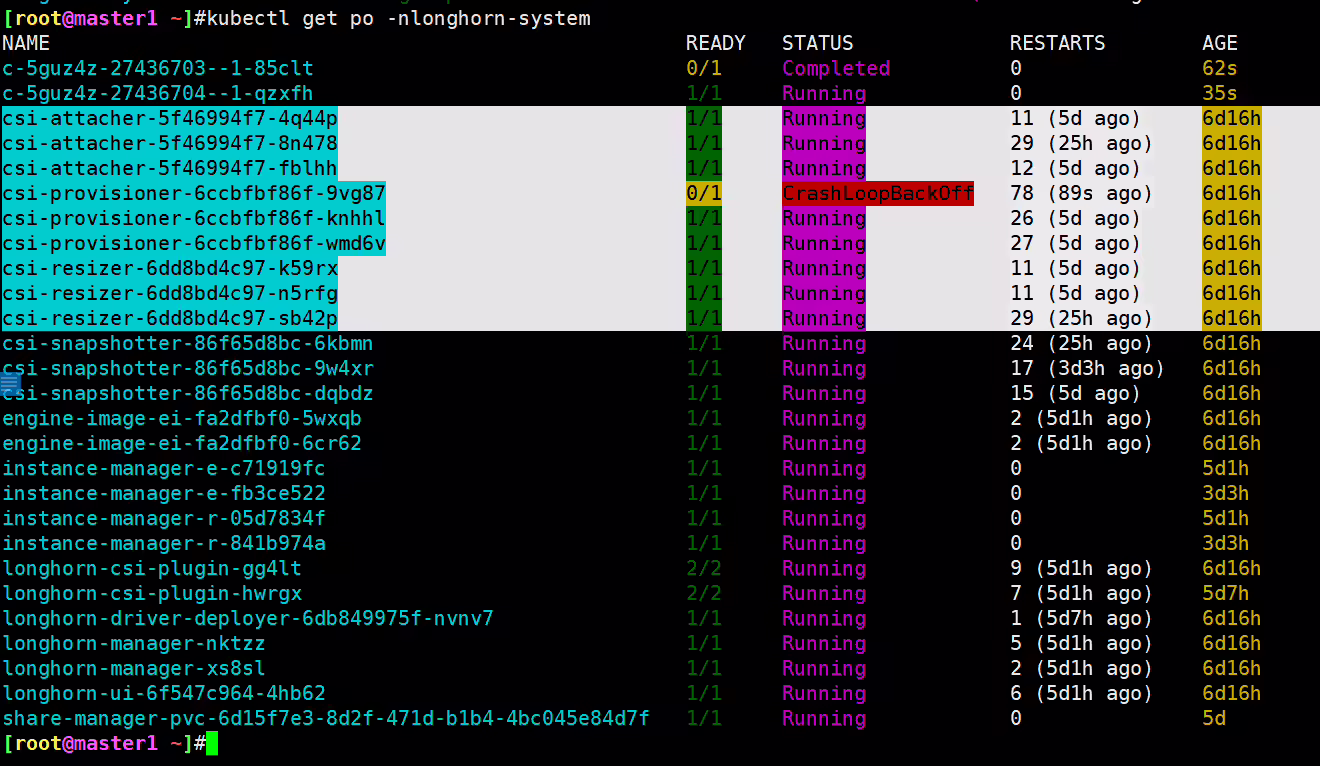
Task: Click restart count 24 (25h ago)
Action: [1082, 343]
